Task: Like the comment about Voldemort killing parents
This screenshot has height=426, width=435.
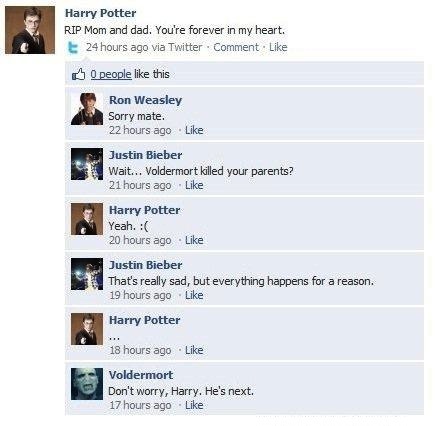Action: pos(194,185)
